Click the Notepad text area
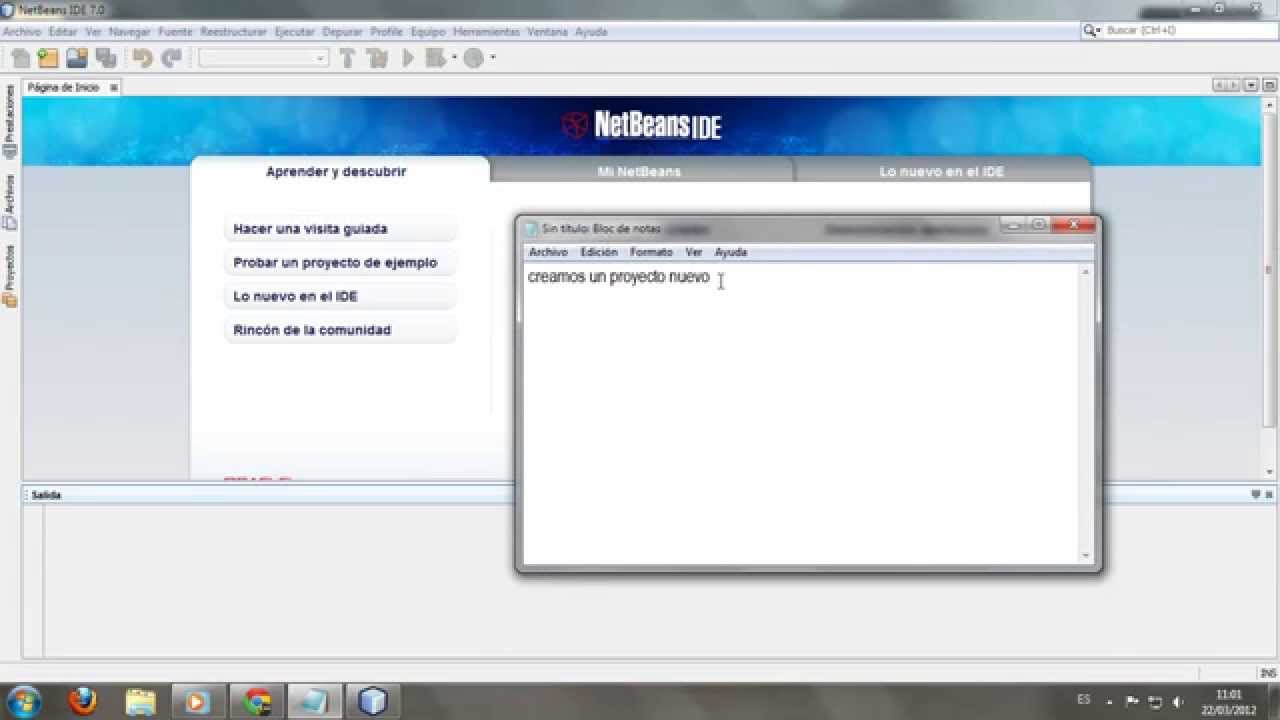Viewport: 1280px width, 720px height. point(801,414)
